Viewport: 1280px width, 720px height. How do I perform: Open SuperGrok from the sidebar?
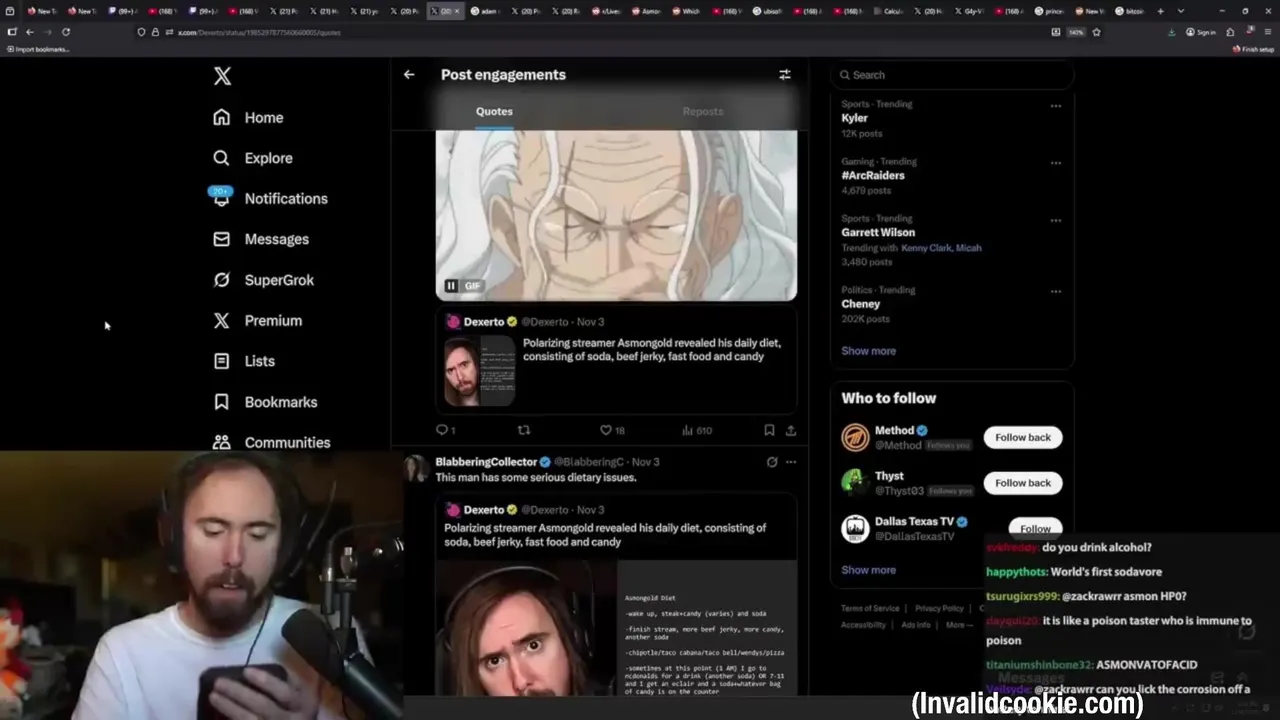pos(264,280)
